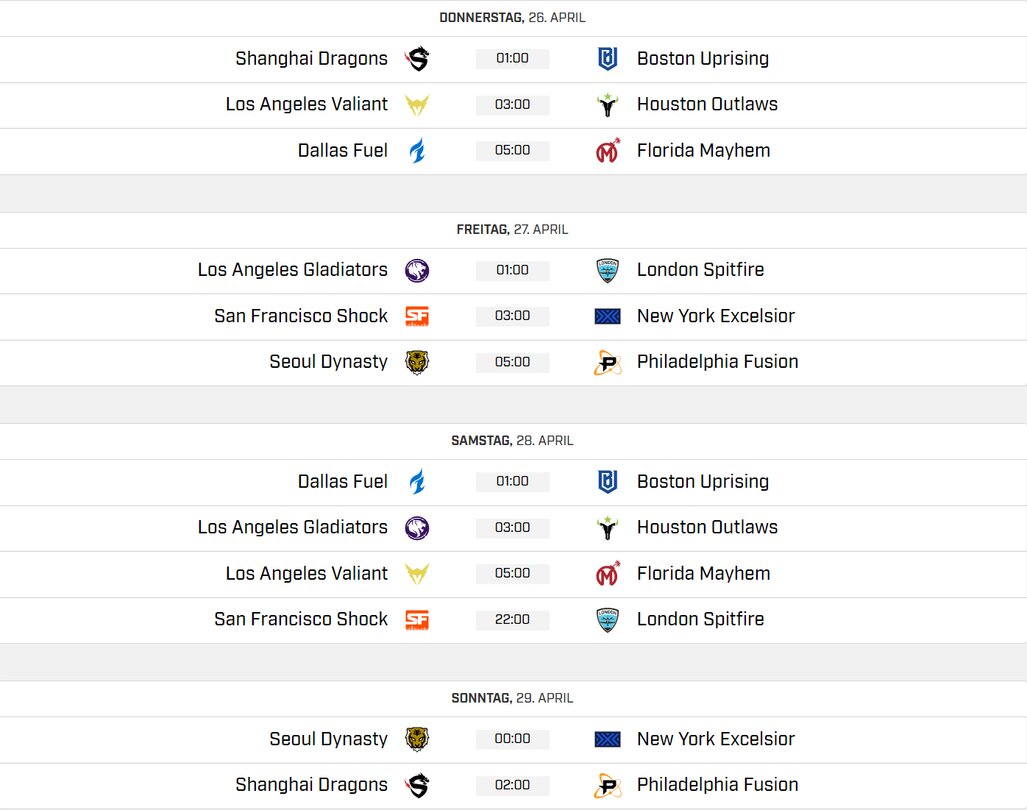The width and height of the screenshot is (1027, 810).
Task: Click Los Angeles Valiant logo in the Donnerstag match
Action: coord(417,105)
